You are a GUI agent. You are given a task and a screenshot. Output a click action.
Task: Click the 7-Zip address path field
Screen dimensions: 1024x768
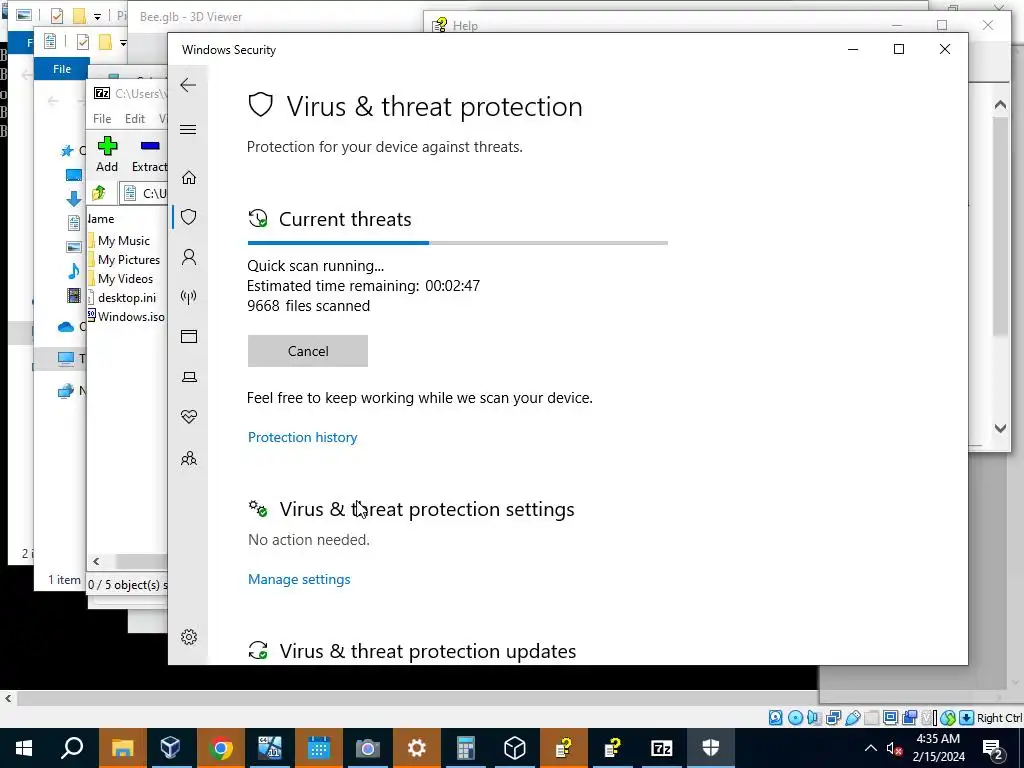point(144,193)
